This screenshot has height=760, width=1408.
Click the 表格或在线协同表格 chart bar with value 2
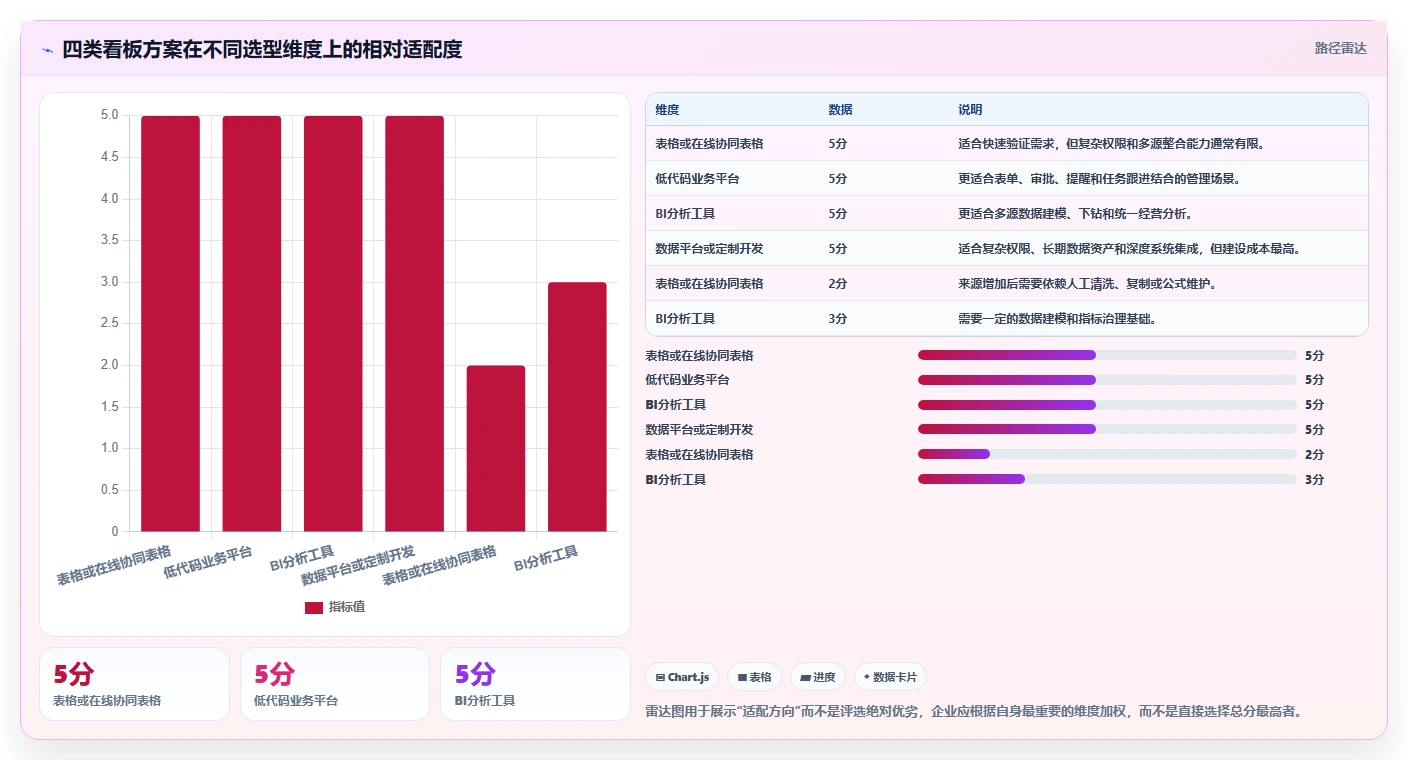pyautogui.click(x=496, y=448)
